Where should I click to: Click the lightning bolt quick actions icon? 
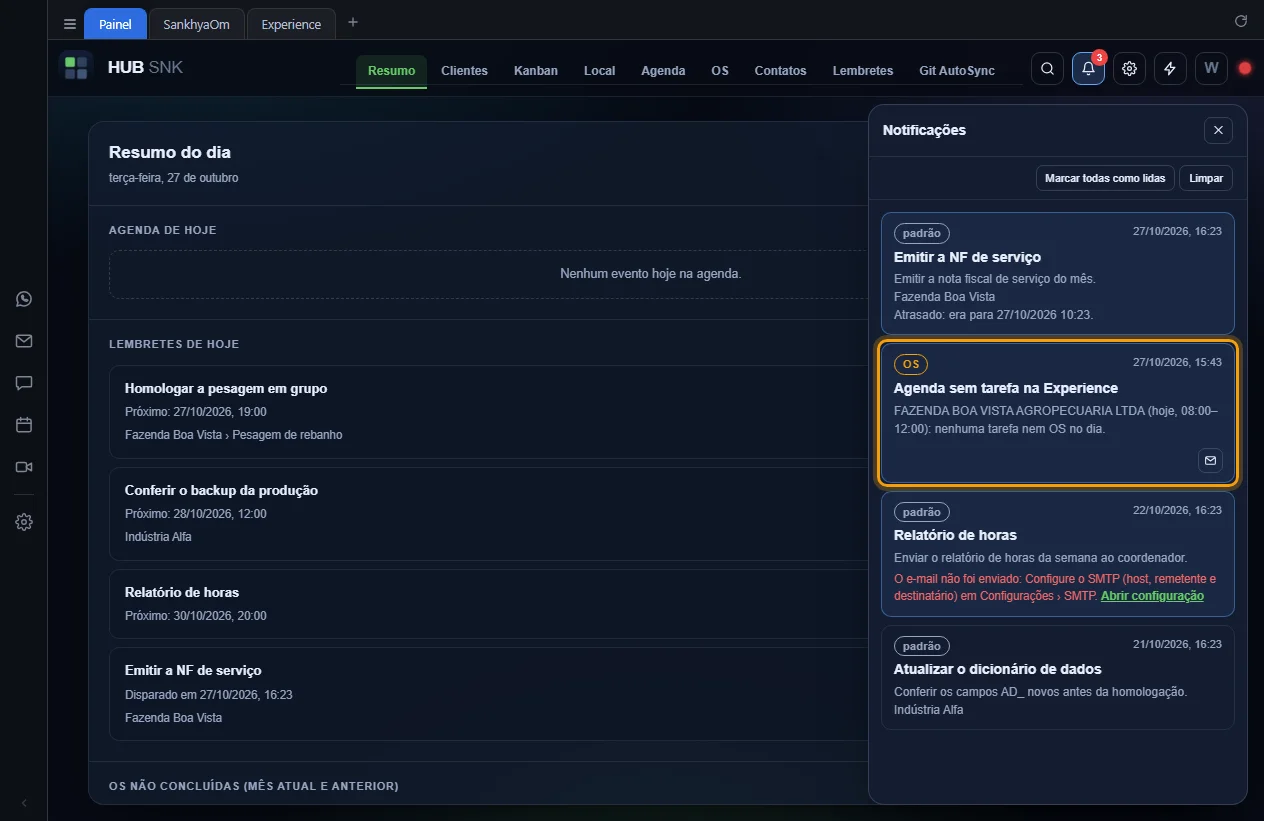[1170, 69]
